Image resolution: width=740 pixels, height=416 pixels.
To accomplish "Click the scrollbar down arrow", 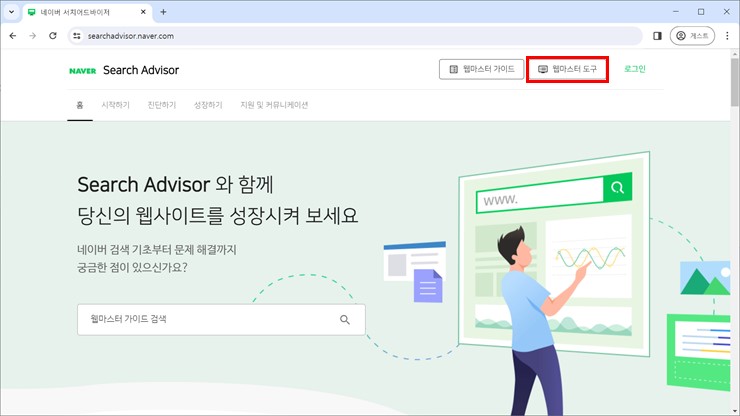I will (735, 411).
